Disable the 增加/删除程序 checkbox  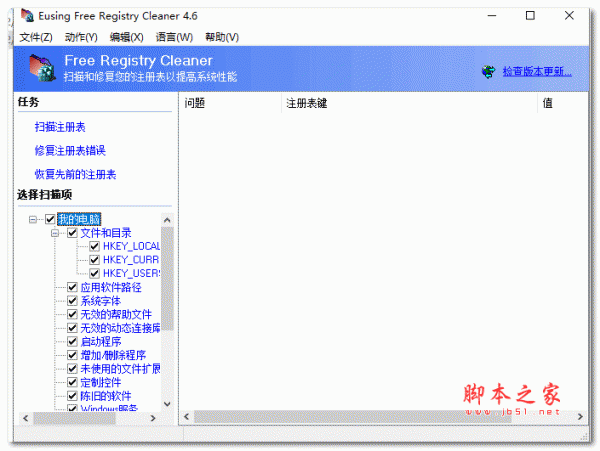72,355
